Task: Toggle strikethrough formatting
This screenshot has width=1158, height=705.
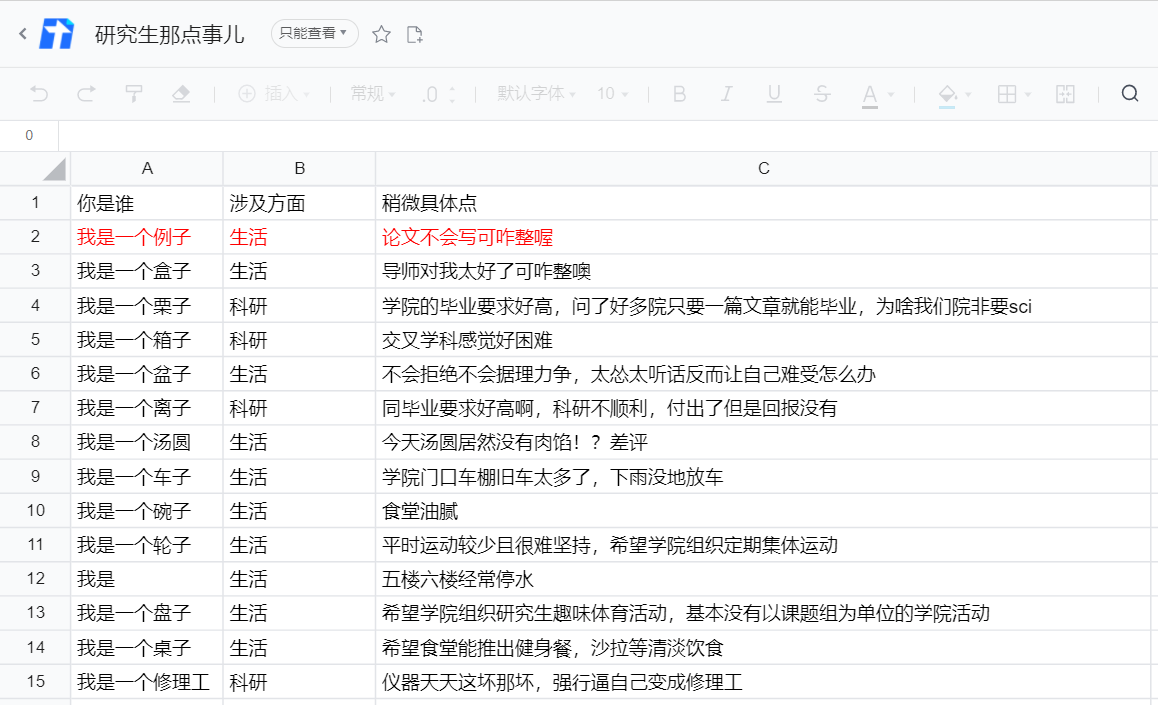Action: click(820, 93)
